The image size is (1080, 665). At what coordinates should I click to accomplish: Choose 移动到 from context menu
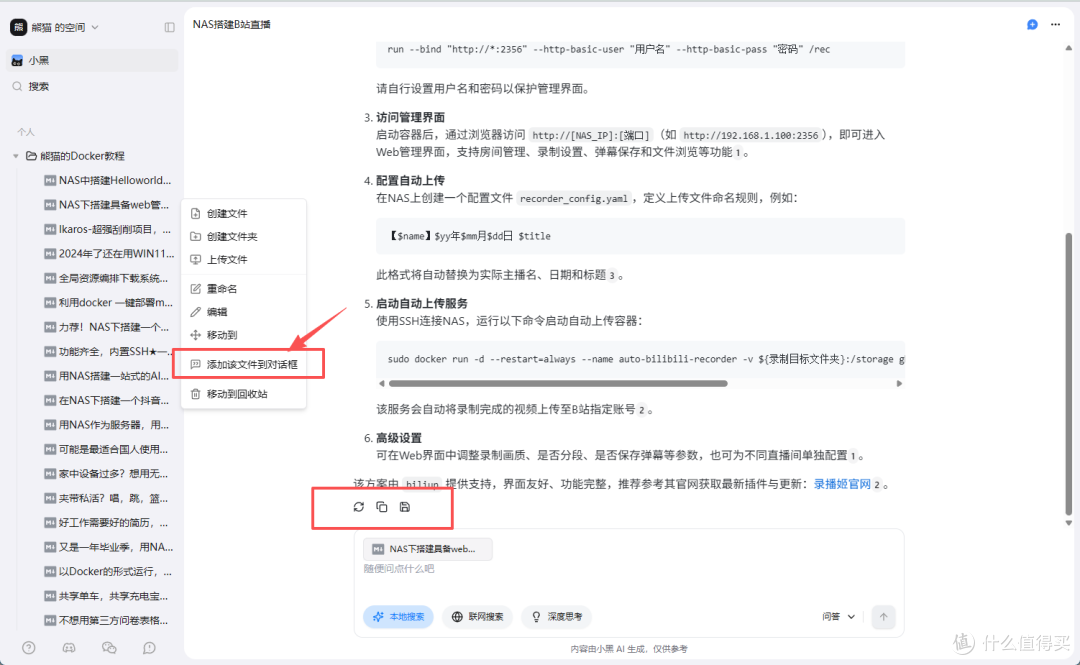tap(244, 335)
